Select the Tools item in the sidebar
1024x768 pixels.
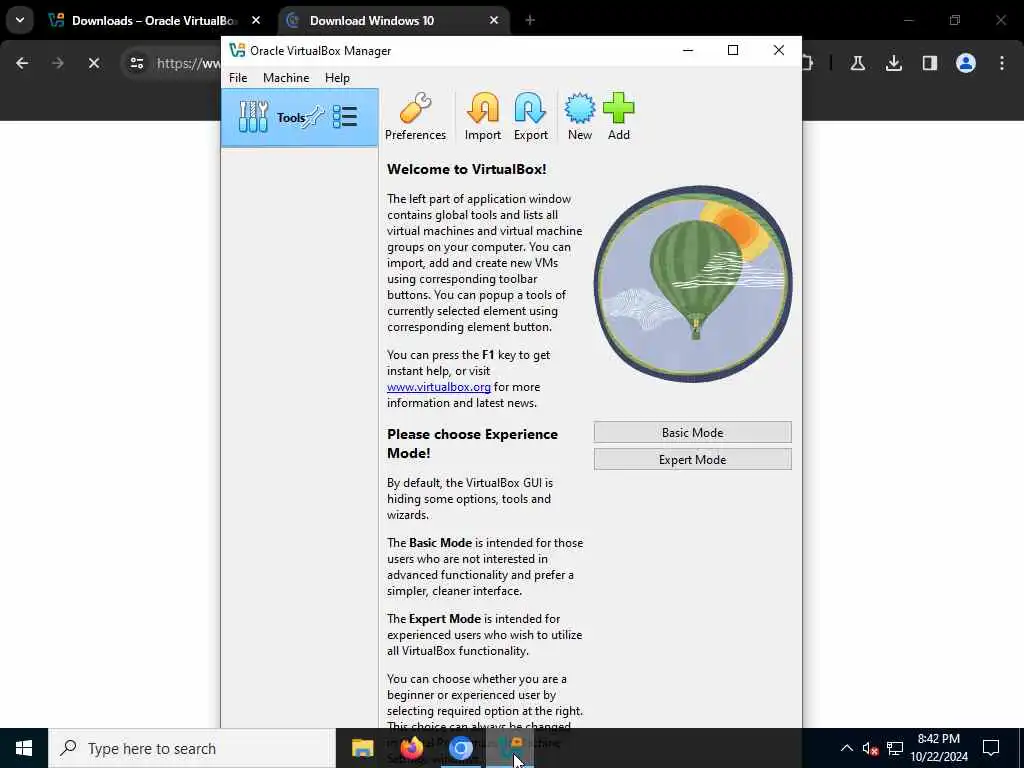[300, 118]
